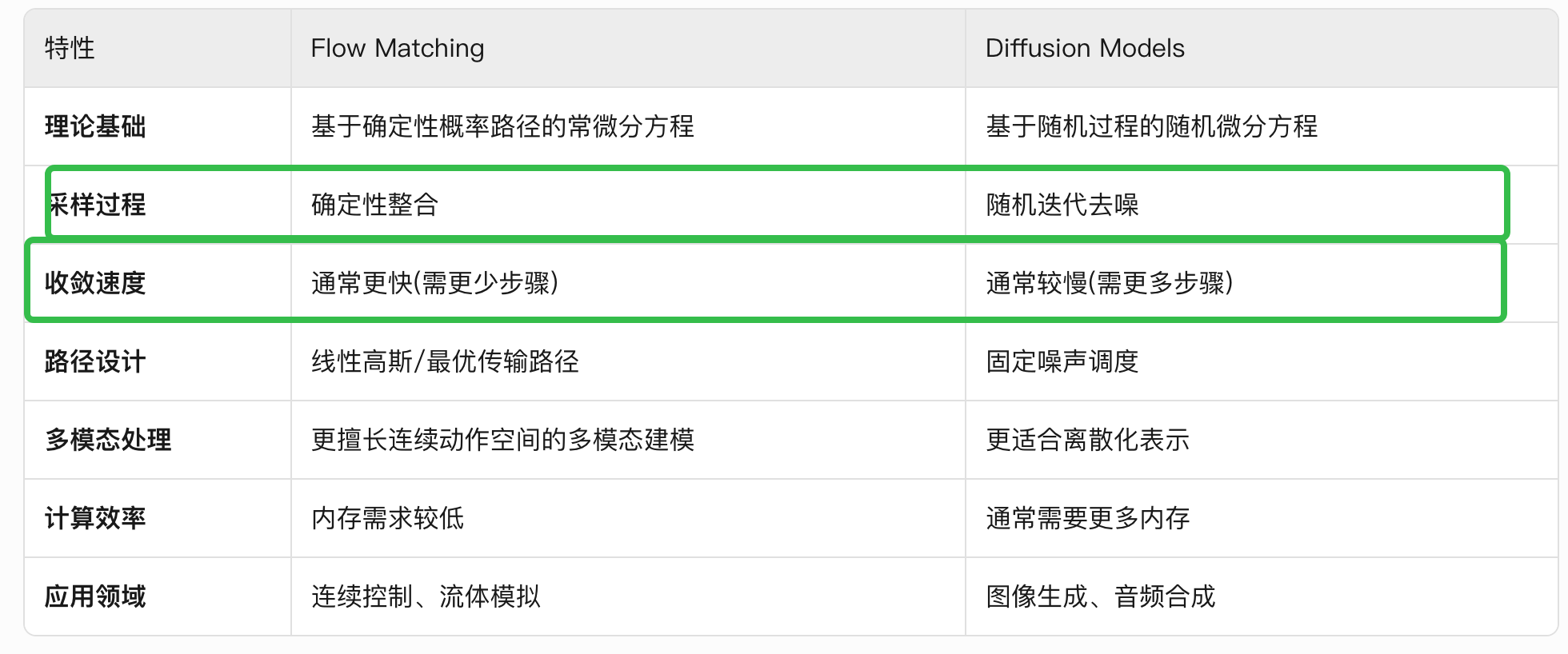Screen dimensions: 1568x654
Task: Click the 确定性整合 cell
Action: pyautogui.click(x=374, y=205)
